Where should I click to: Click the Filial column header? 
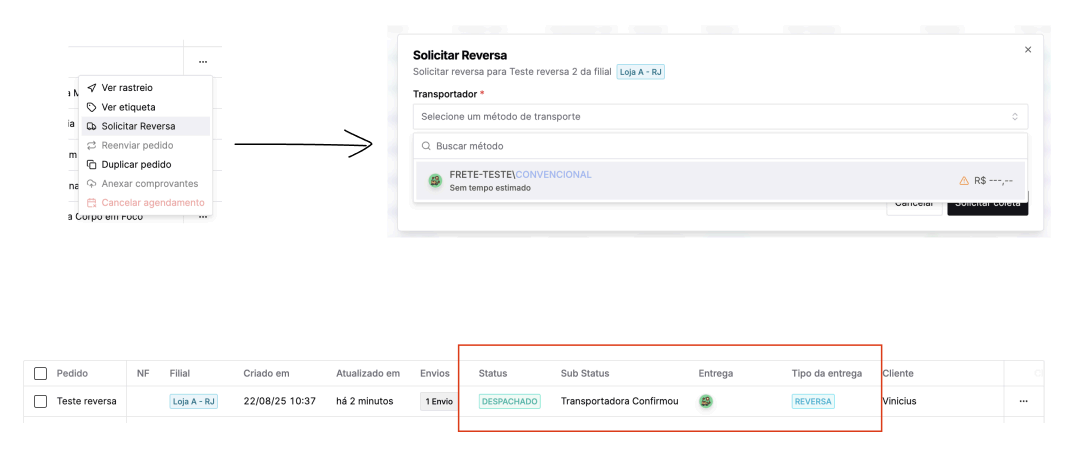click(179, 374)
